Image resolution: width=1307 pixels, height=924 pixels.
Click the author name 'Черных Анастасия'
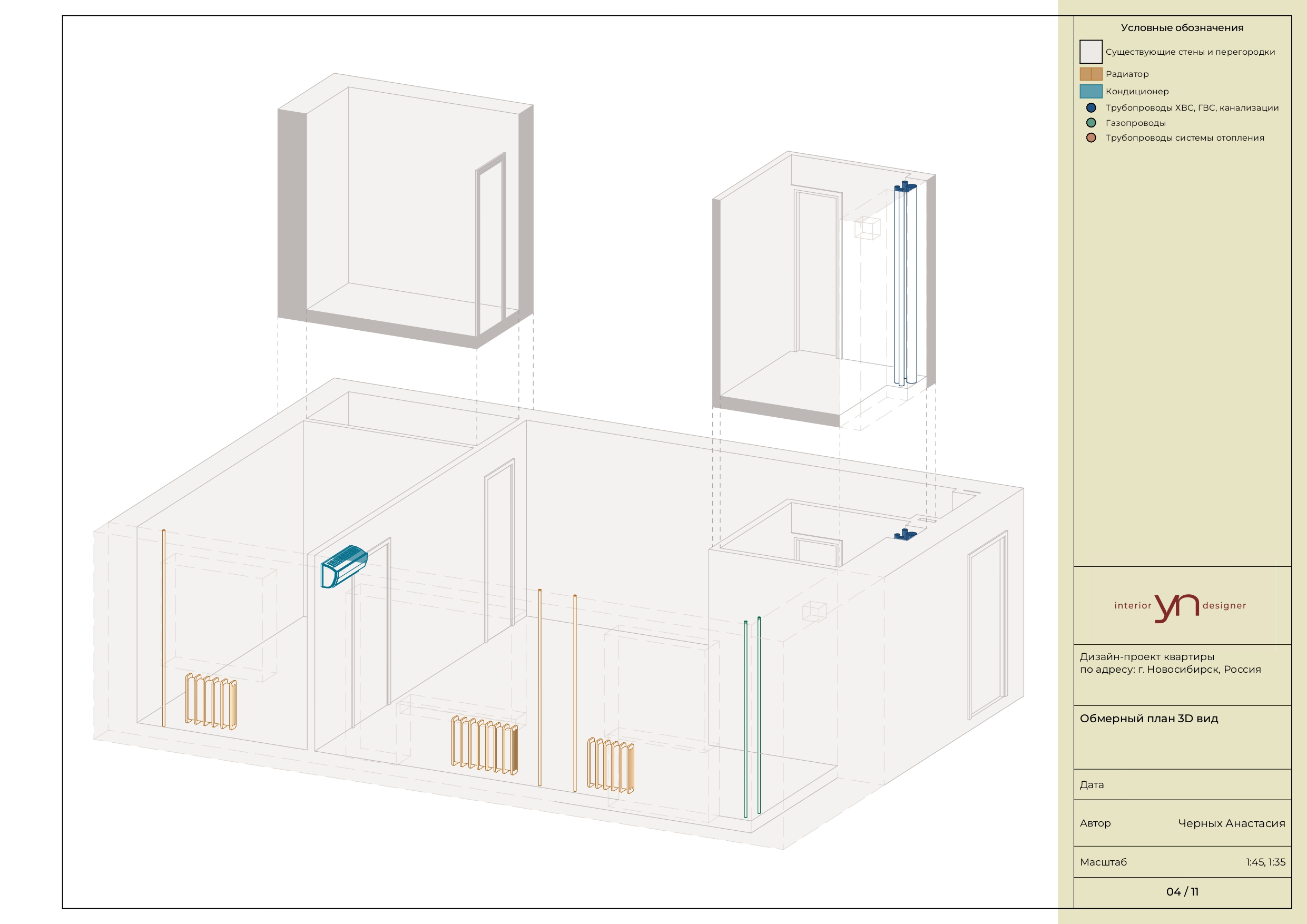coord(1231,823)
